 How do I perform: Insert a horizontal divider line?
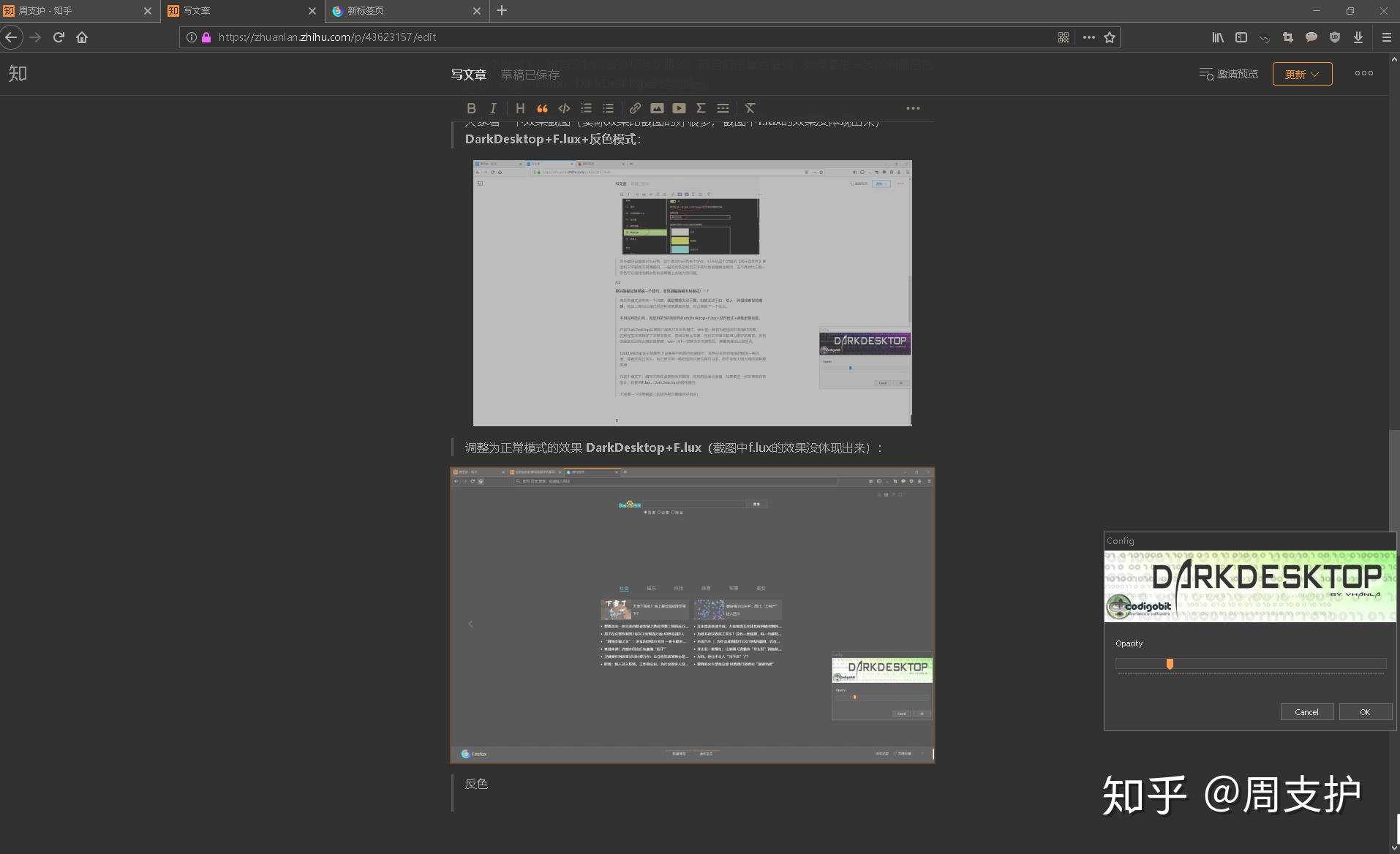[723, 108]
